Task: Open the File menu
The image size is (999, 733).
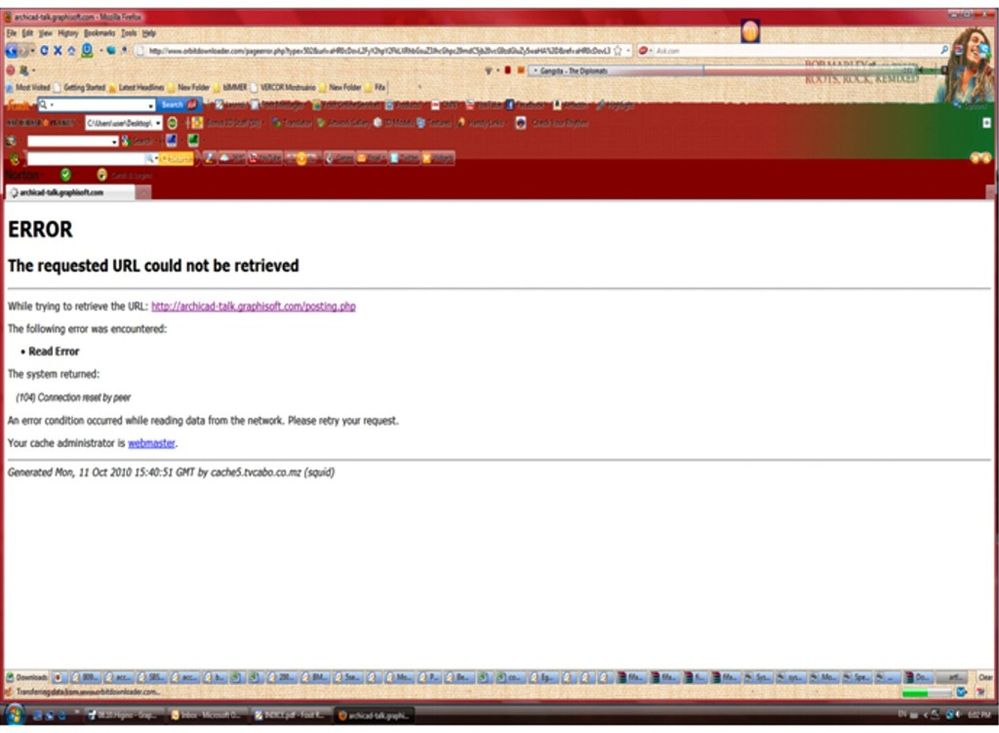Action: click(x=11, y=33)
